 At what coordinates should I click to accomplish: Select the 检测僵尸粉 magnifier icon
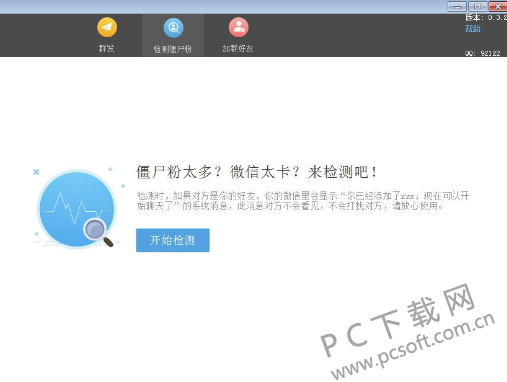[x=173, y=27]
